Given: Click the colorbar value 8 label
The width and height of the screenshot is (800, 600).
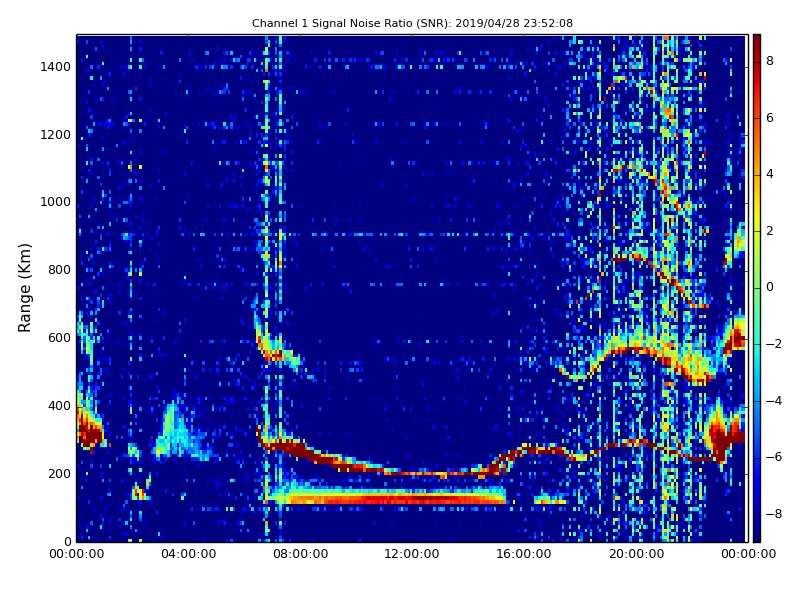Looking at the screenshot, I should click(x=770, y=61).
